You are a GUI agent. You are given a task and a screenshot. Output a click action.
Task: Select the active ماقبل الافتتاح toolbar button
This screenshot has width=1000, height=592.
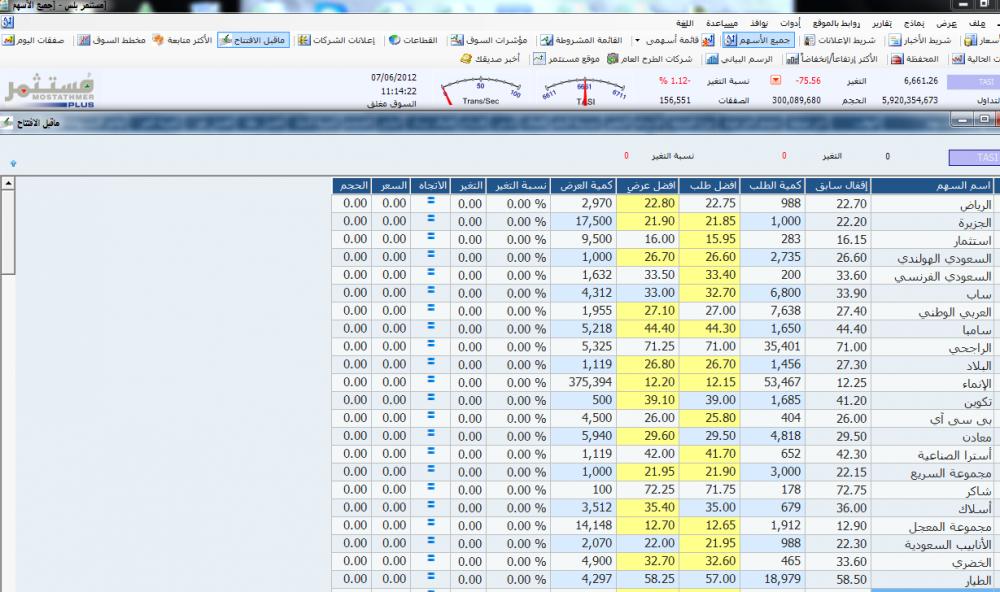click(253, 40)
